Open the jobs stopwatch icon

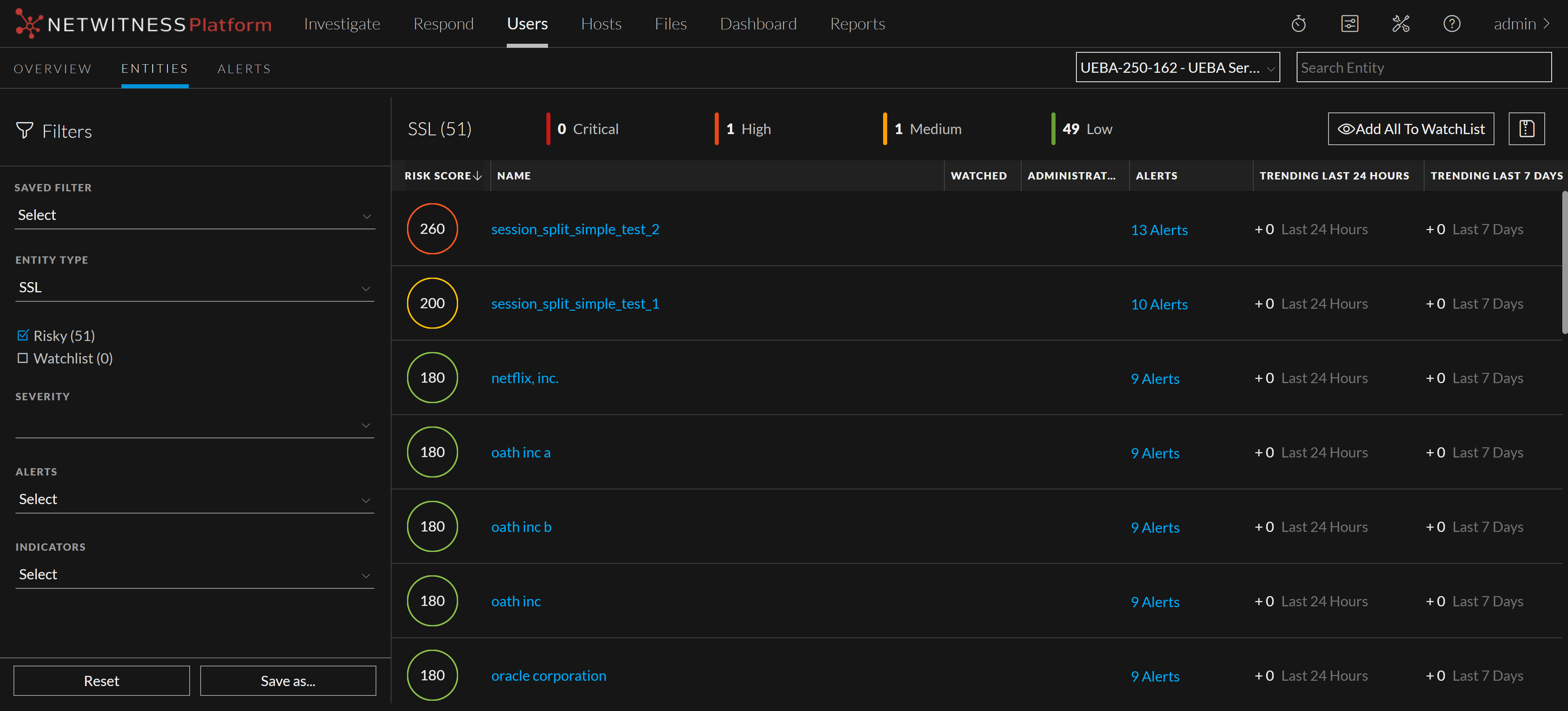(x=1298, y=24)
